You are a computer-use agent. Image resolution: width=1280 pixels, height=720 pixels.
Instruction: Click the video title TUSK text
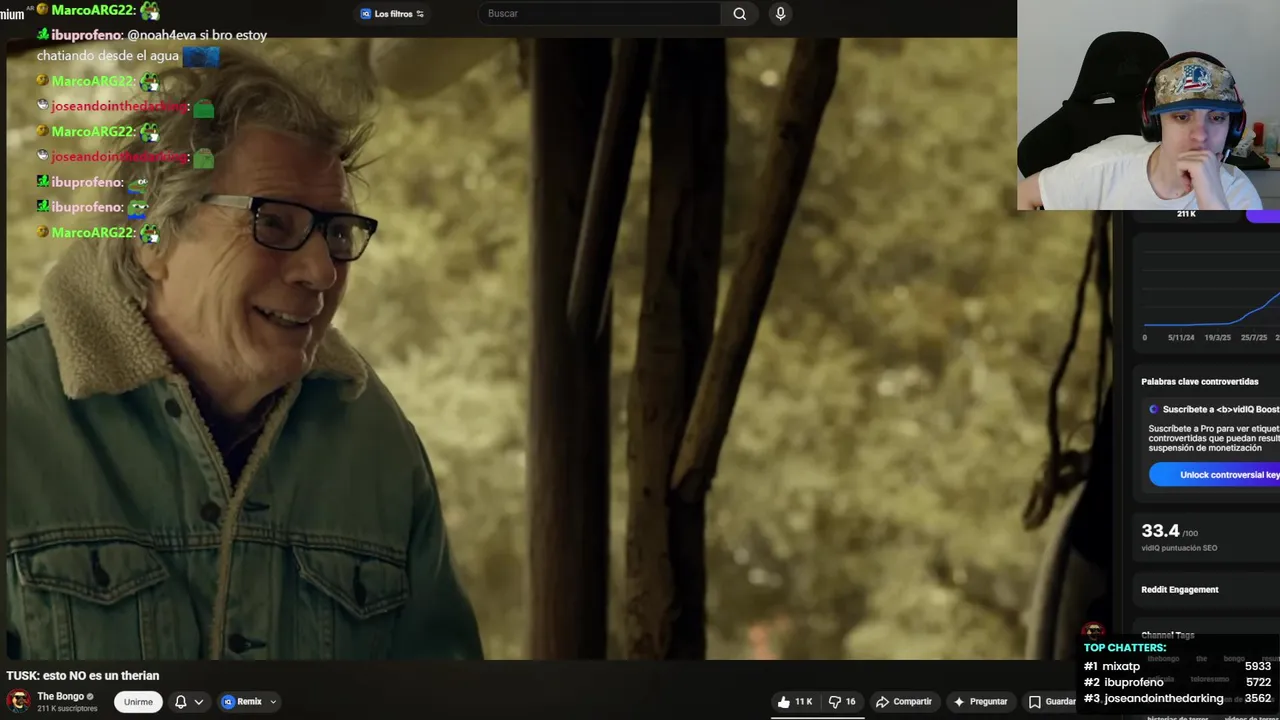tap(83, 676)
